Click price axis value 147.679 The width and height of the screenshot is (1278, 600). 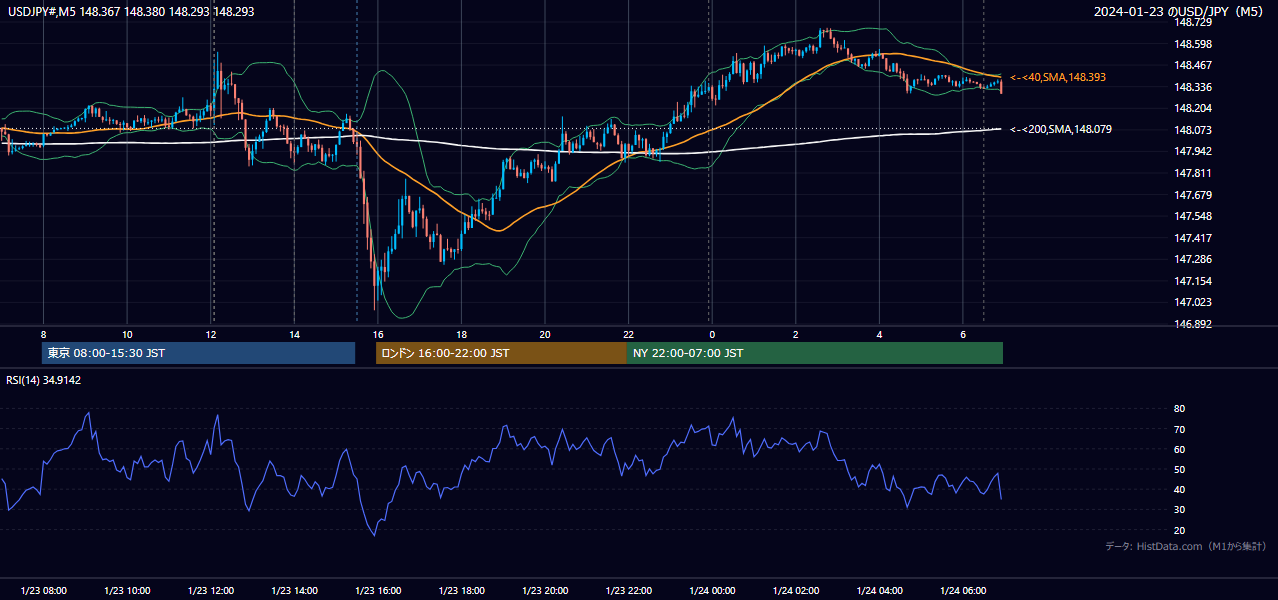1193,195
